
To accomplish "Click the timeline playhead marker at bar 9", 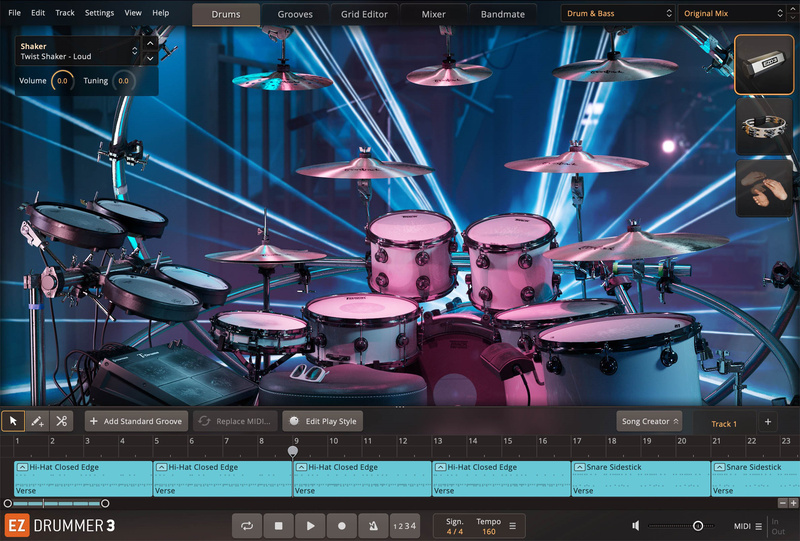I will (x=292, y=452).
